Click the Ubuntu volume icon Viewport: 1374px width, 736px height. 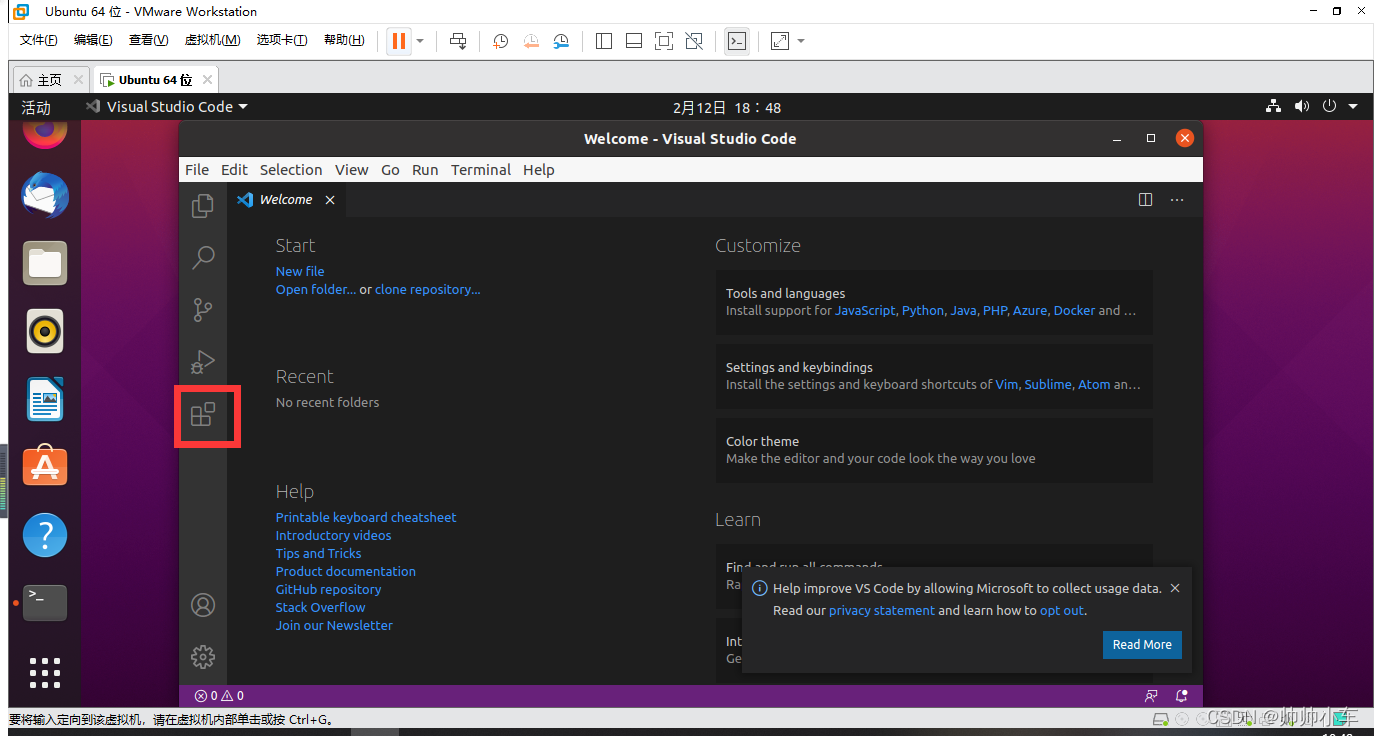(x=1301, y=107)
